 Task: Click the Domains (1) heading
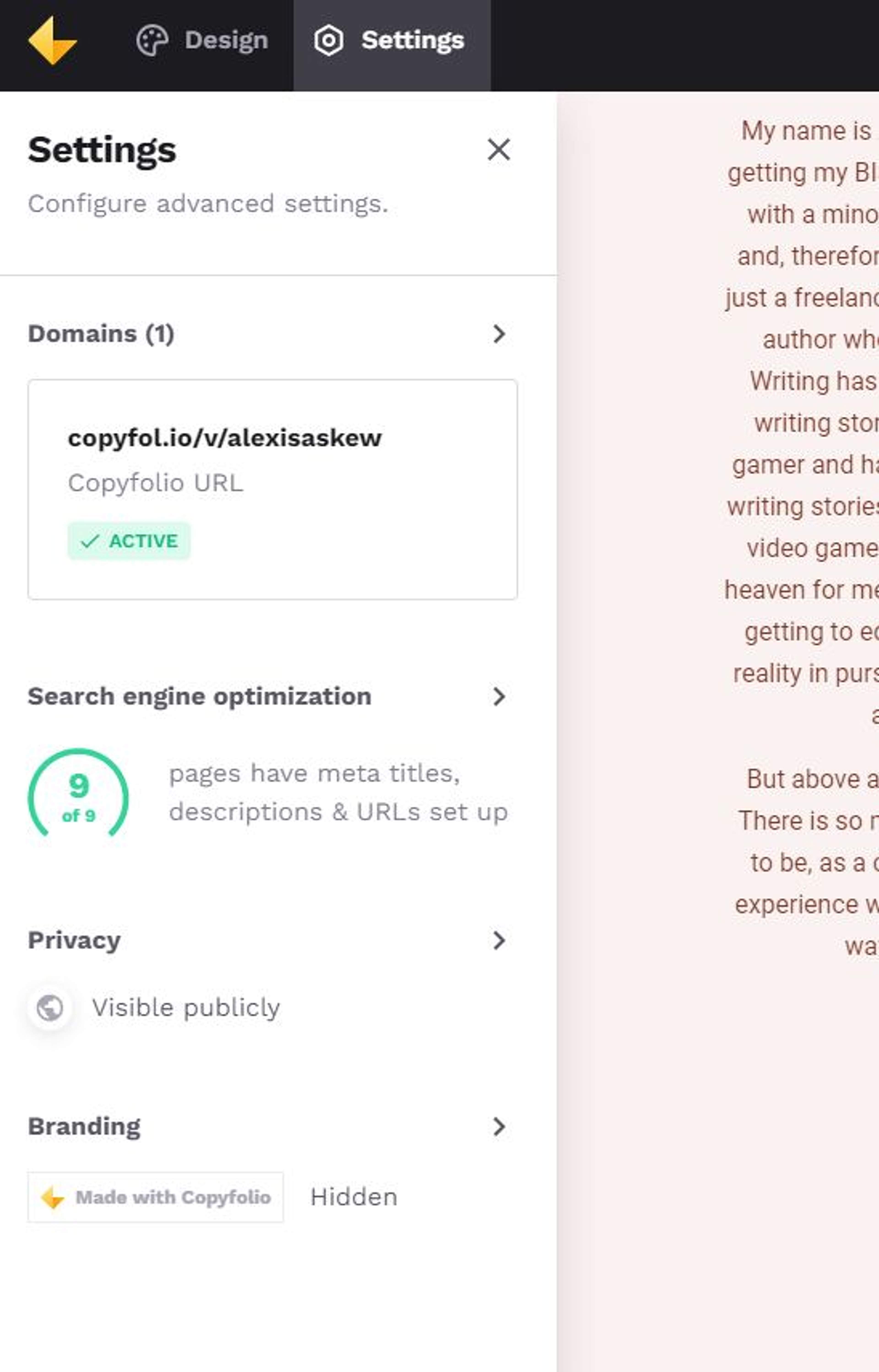pyautogui.click(x=101, y=334)
